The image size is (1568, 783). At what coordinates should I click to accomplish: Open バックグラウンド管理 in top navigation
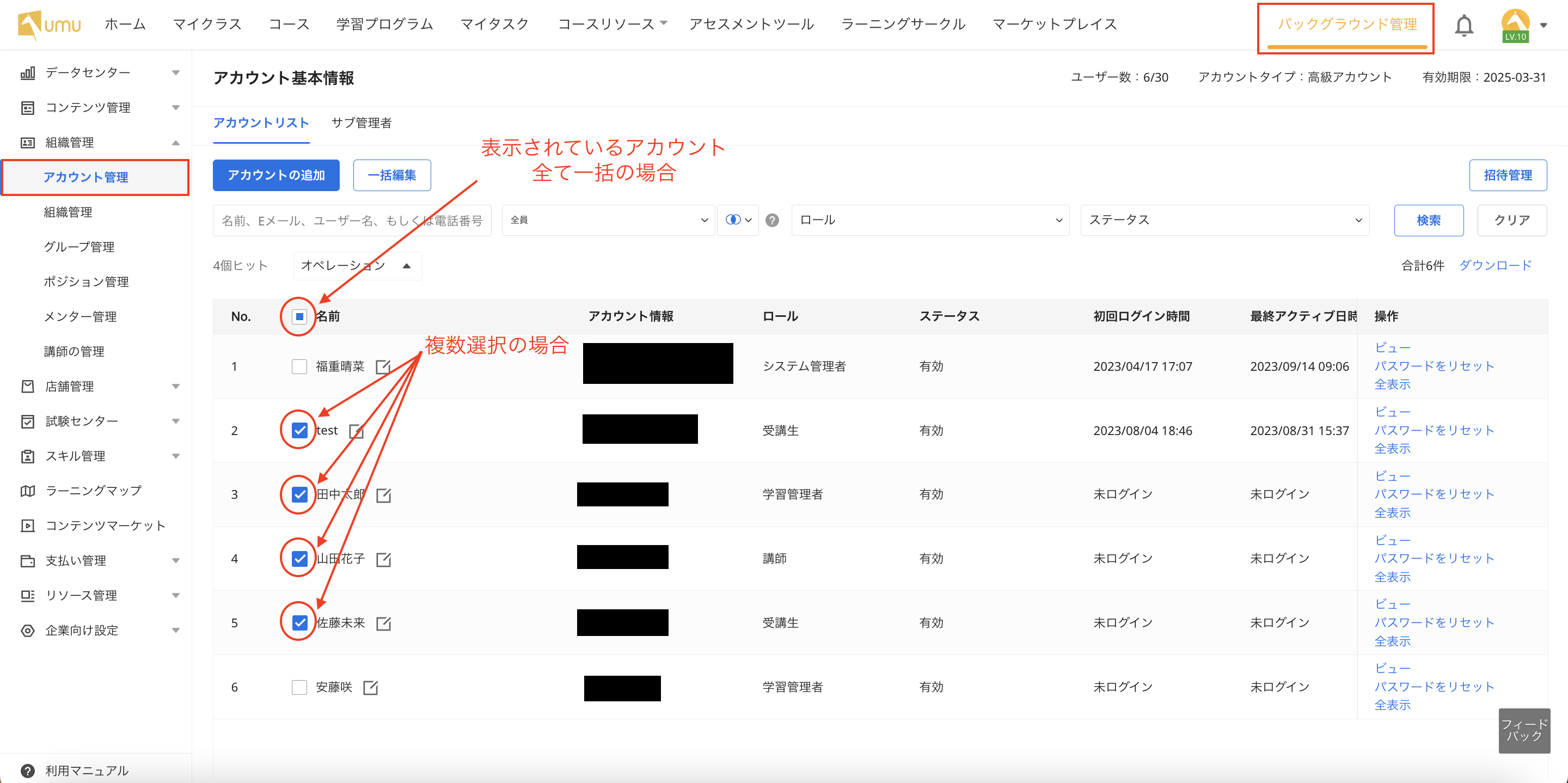click(x=1346, y=25)
